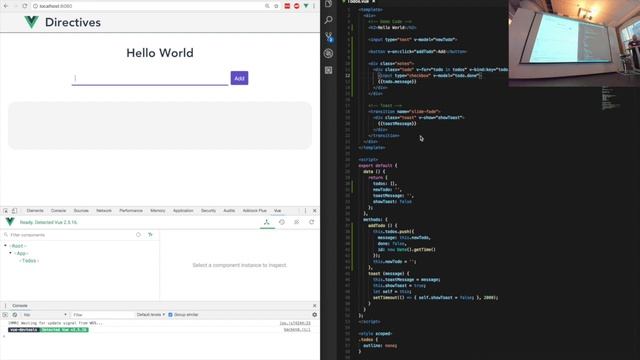Select the Console drawer tab
The width and height of the screenshot is (640, 360).
(x=20, y=306)
